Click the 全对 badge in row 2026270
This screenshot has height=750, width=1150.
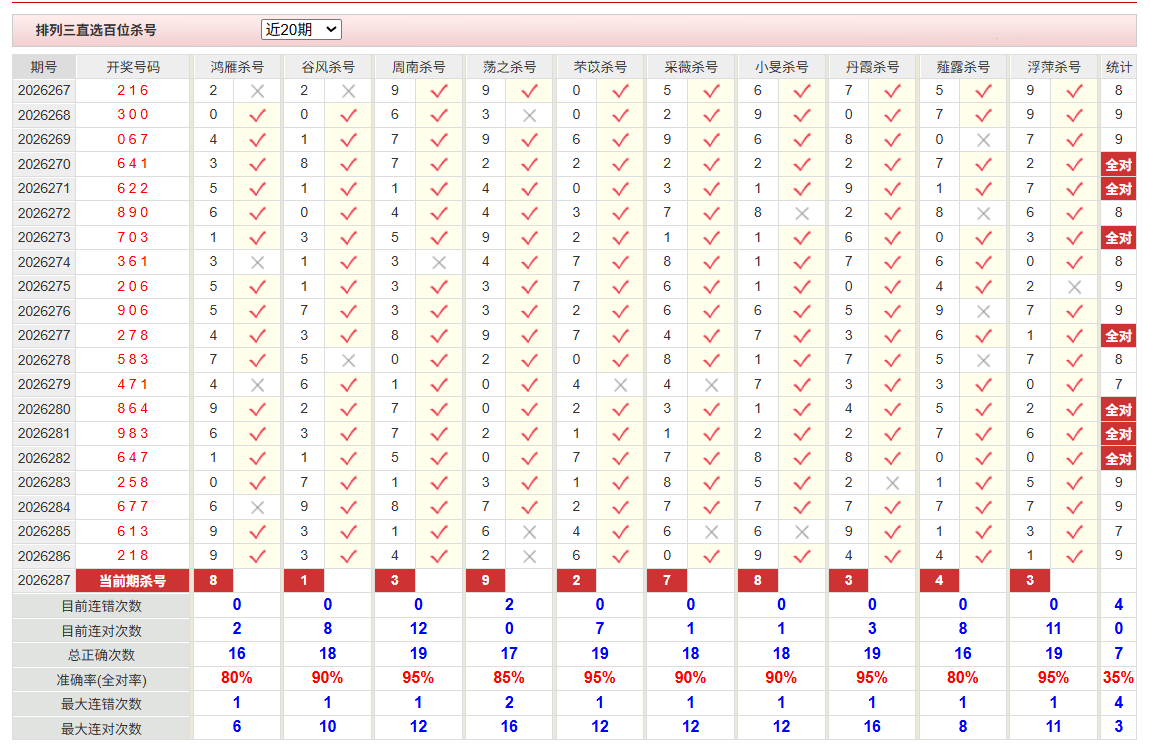pos(1118,164)
